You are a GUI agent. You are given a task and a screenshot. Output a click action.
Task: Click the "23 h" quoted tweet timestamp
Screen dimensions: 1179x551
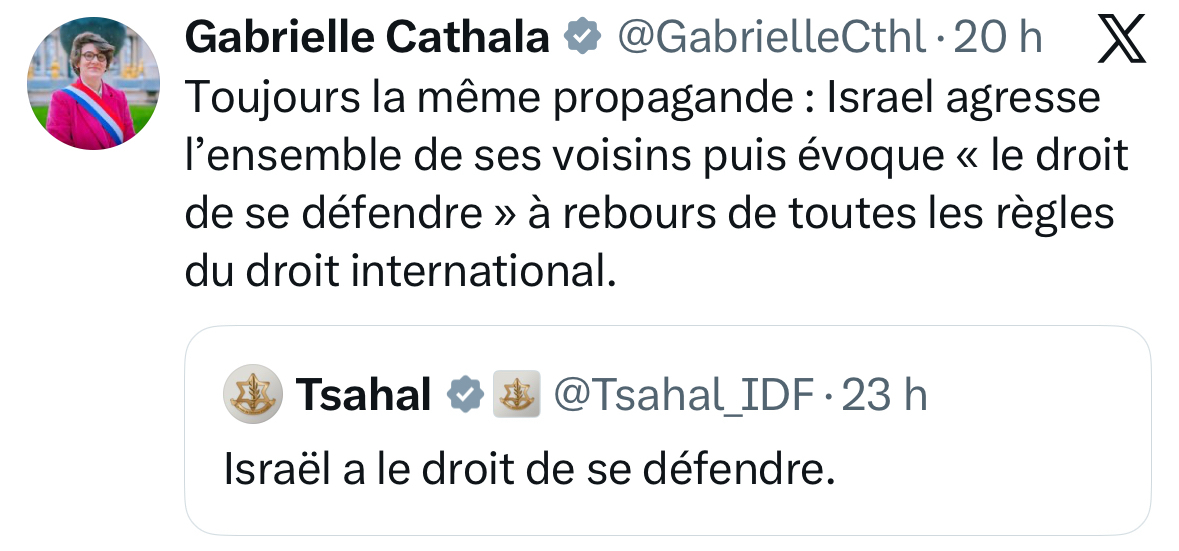coord(885,396)
